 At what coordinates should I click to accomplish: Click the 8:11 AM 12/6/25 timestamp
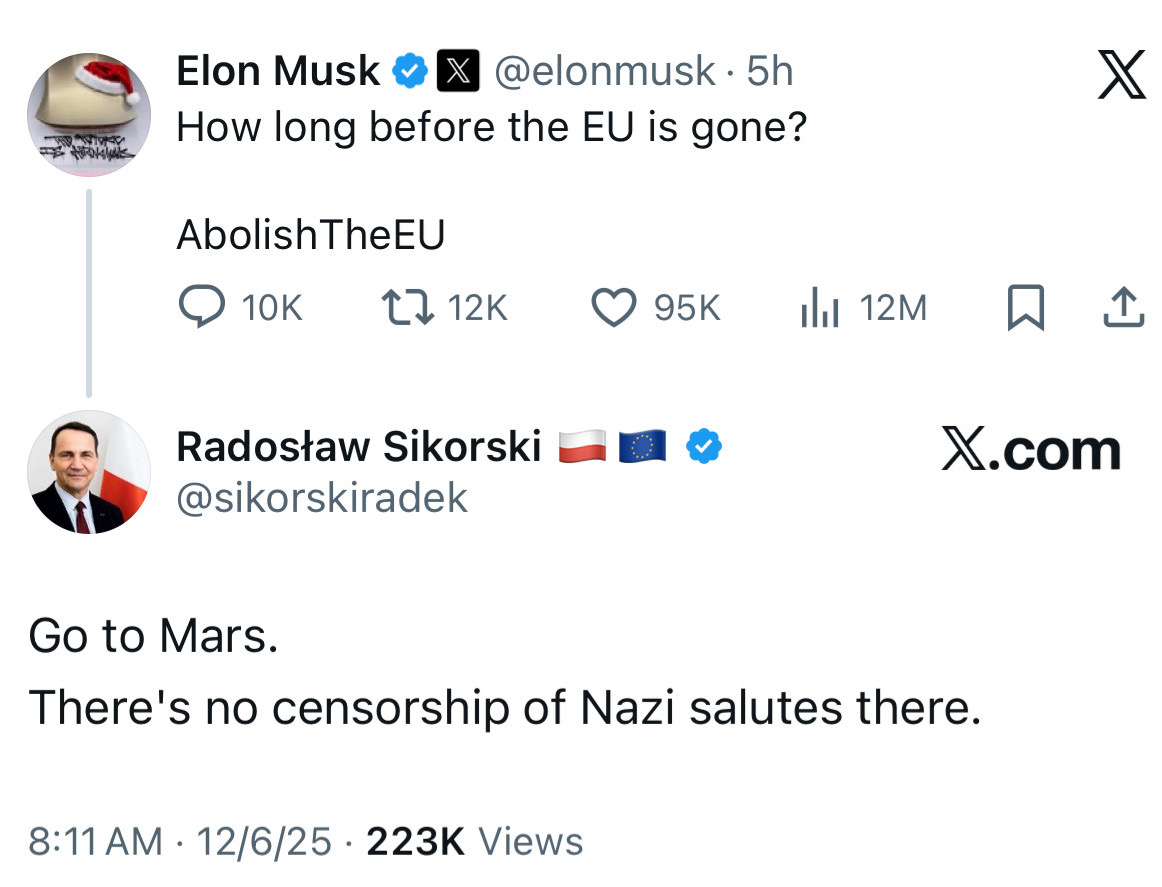[x=180, y=841]
